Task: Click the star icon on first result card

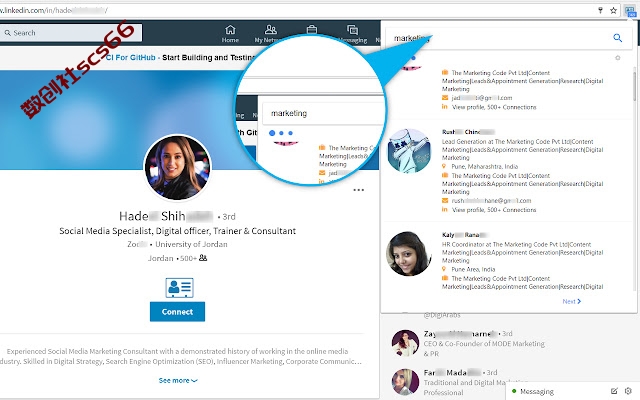Action: point(618,58)
